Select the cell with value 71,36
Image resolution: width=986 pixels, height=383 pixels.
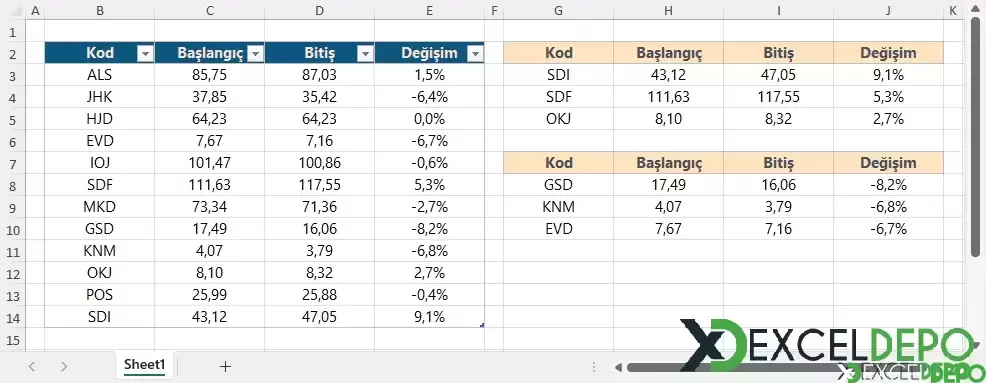pos(319,208)
